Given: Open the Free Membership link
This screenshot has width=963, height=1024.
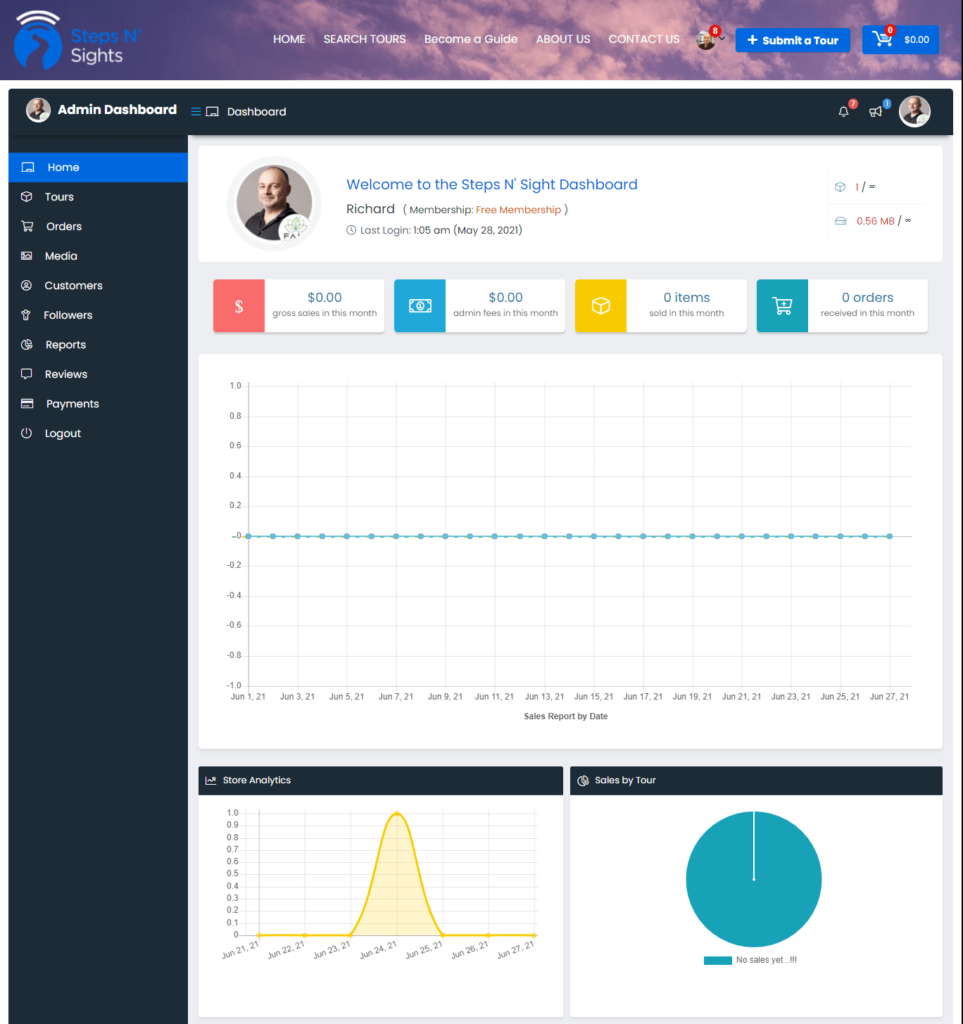Looking at the screenshot, I should [518, 210].
